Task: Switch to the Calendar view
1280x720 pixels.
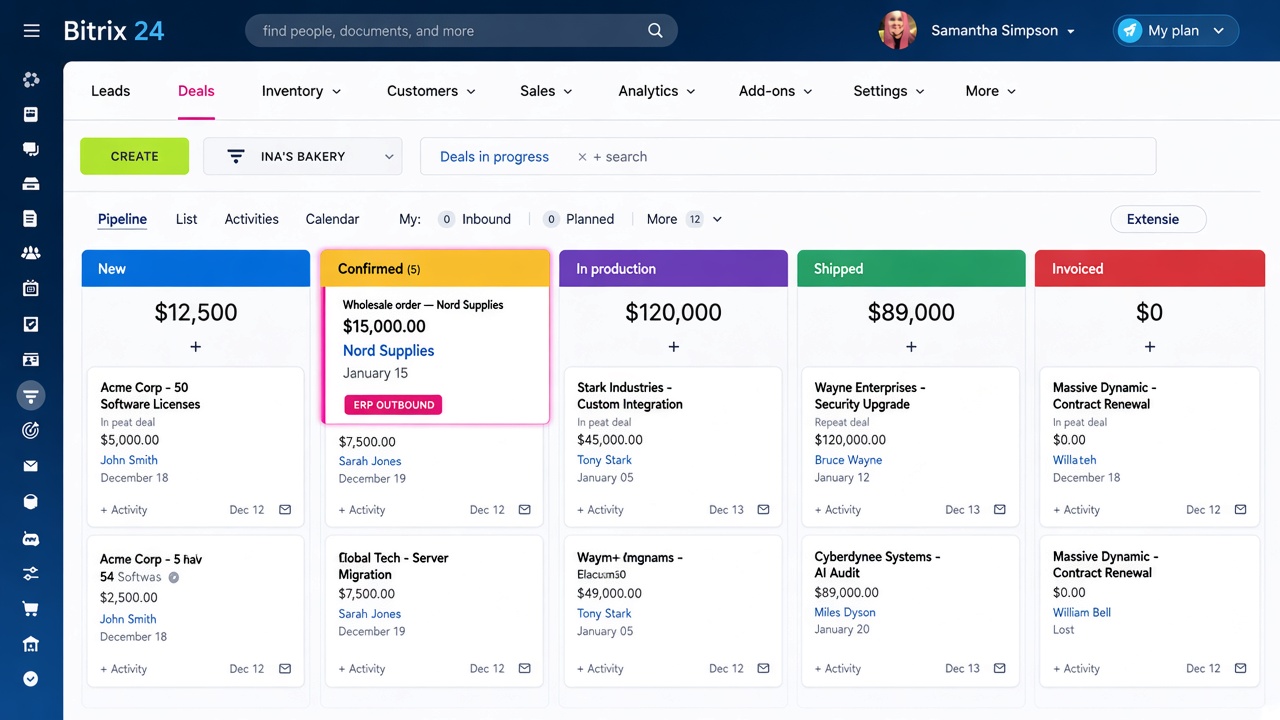Action: pos(332,219)
